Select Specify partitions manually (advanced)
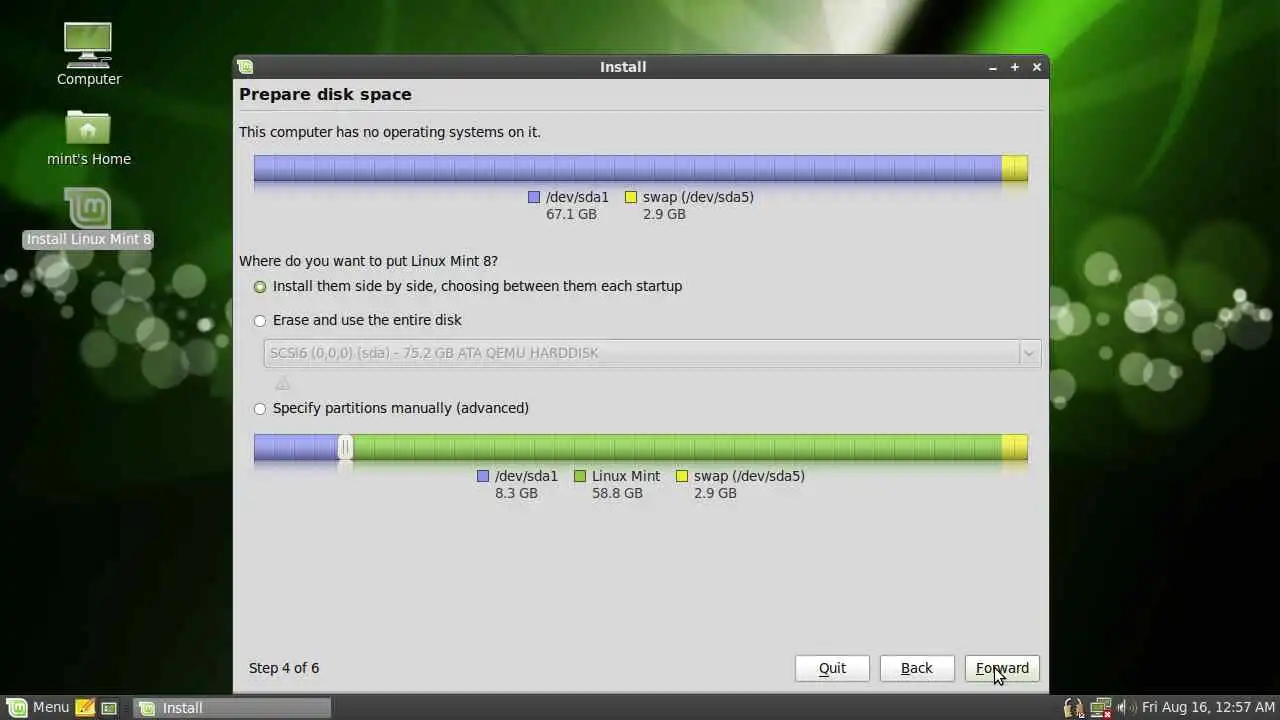 [x=392, y=408]
